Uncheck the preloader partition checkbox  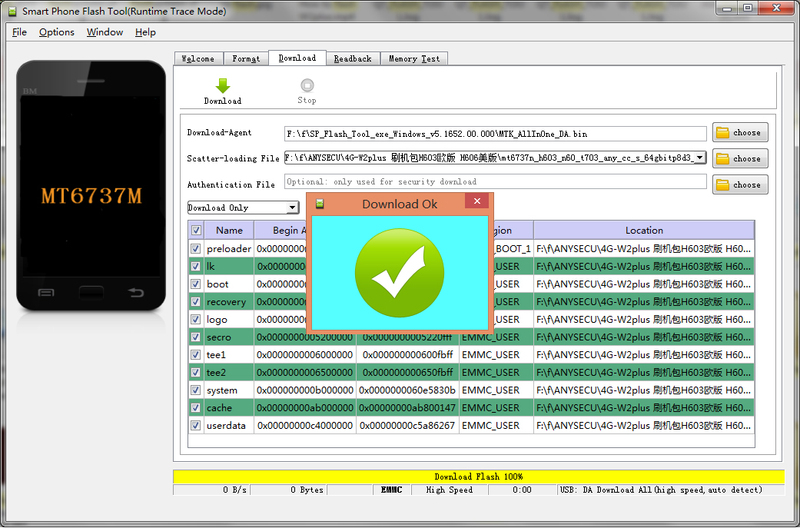point(195,248)
